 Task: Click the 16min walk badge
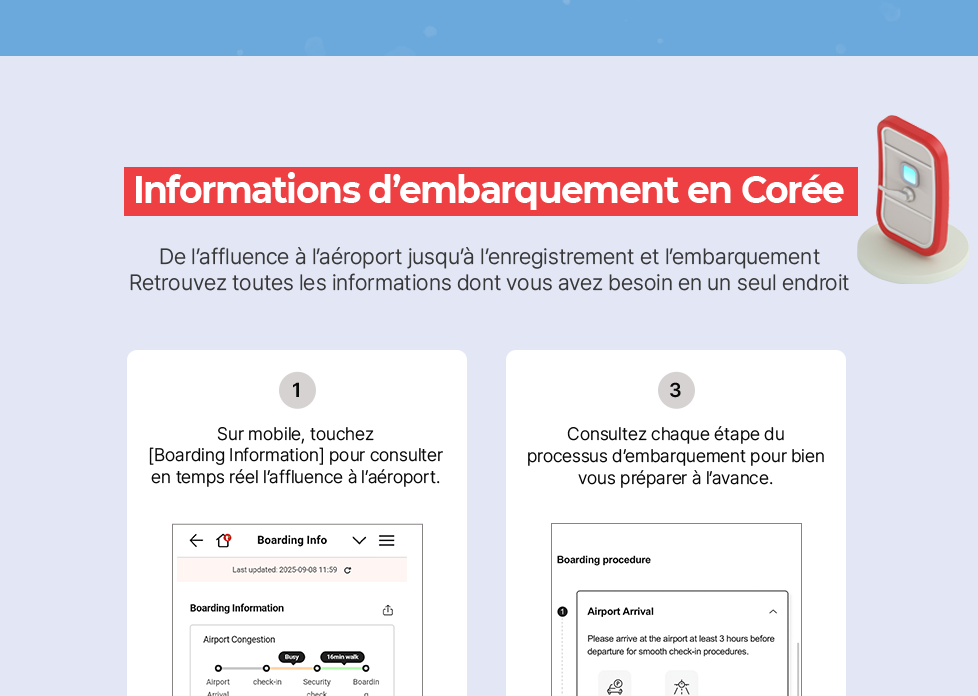(x=342, y=657)
